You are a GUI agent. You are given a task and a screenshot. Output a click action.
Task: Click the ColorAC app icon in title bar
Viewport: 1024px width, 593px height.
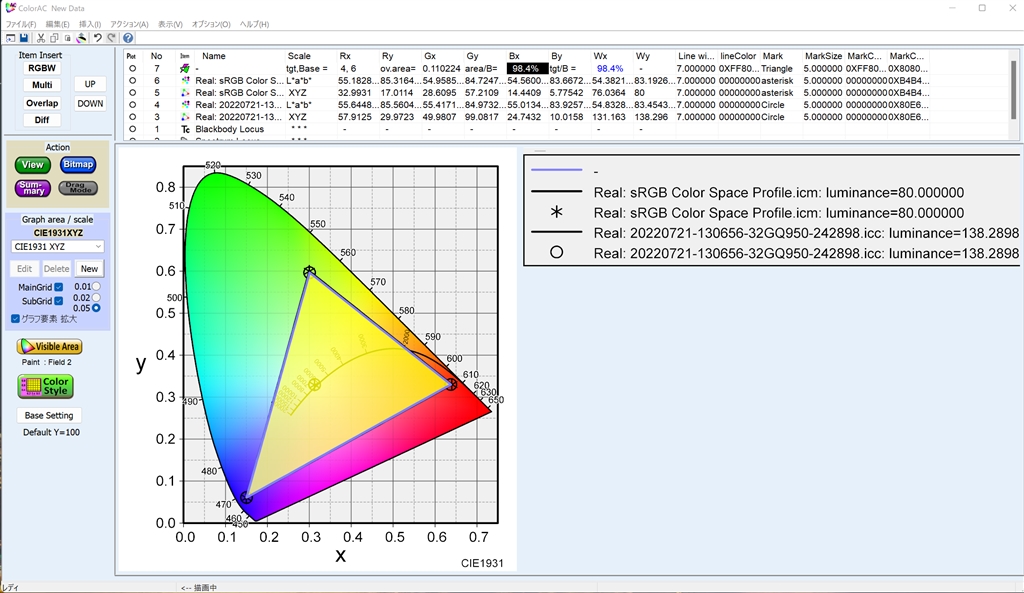10,8
